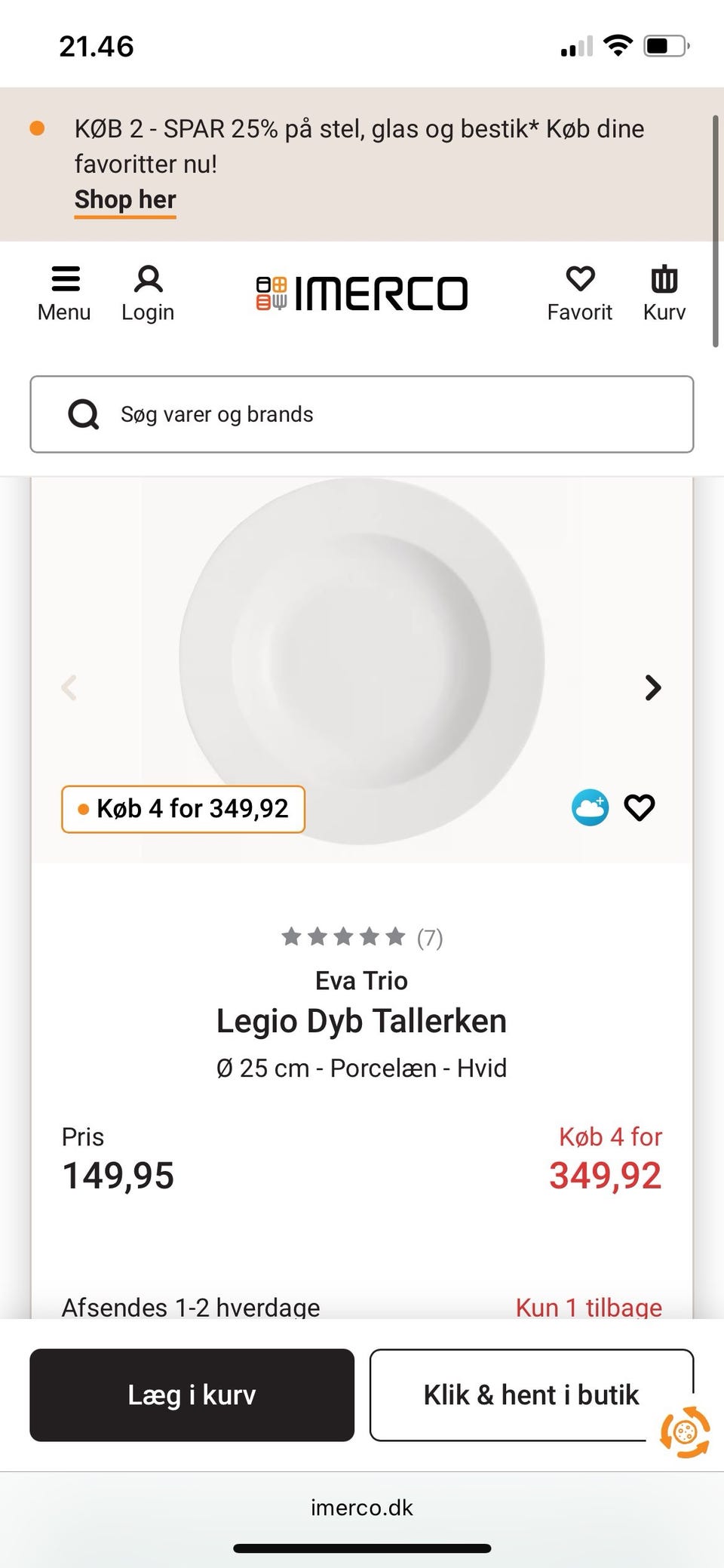Tap the orange cookie settings icon
Viewport: 724px width, 1568px height.
(685, 1431)
